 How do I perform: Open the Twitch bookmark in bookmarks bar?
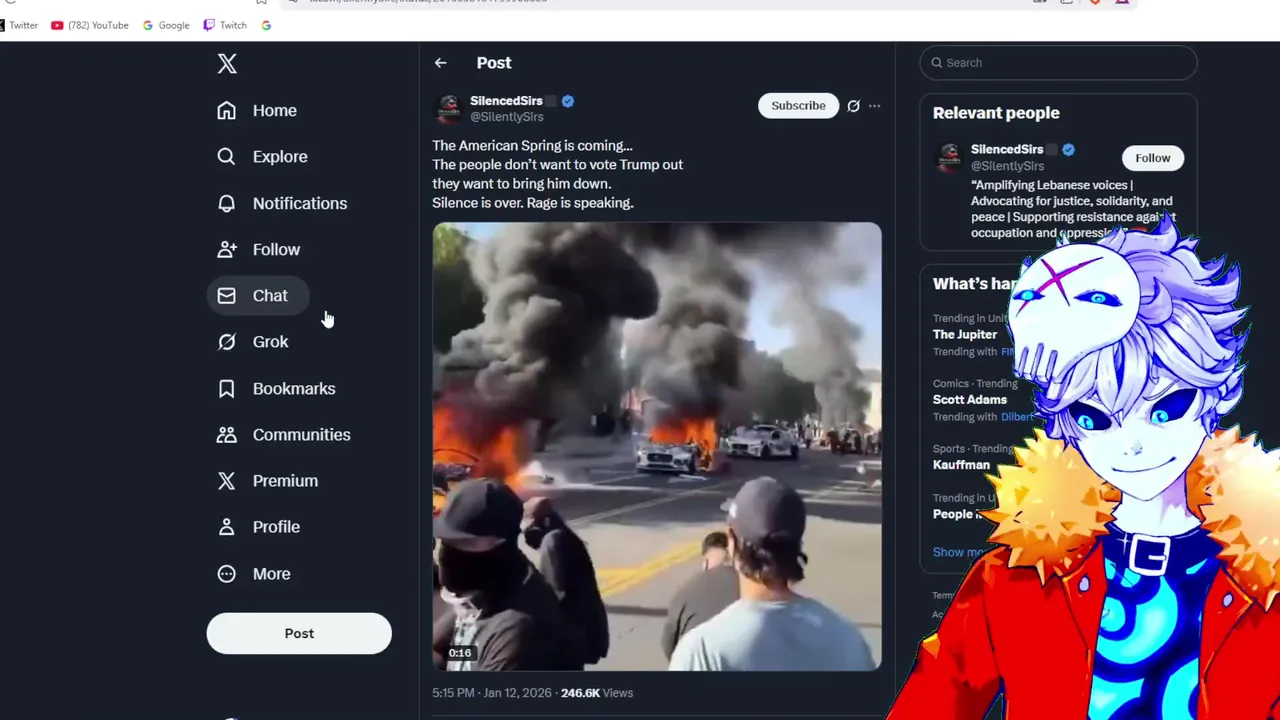pyautogui.click(x=225, y=25)
